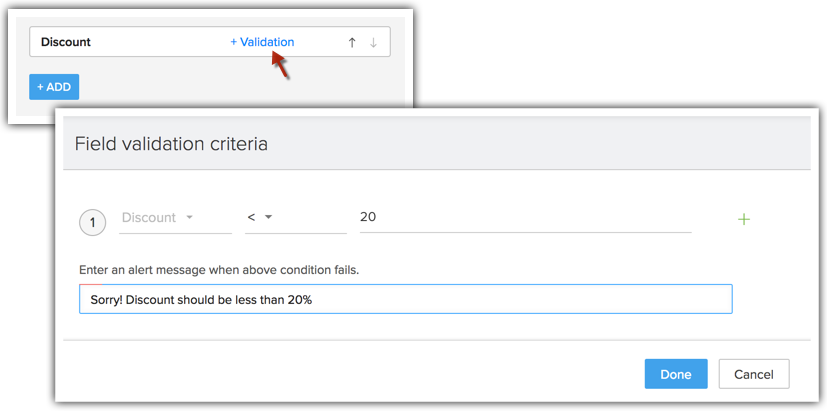
Task: Click the caret beside Discount in criteria
Action: pyautogui.click(x=189, y=218)
